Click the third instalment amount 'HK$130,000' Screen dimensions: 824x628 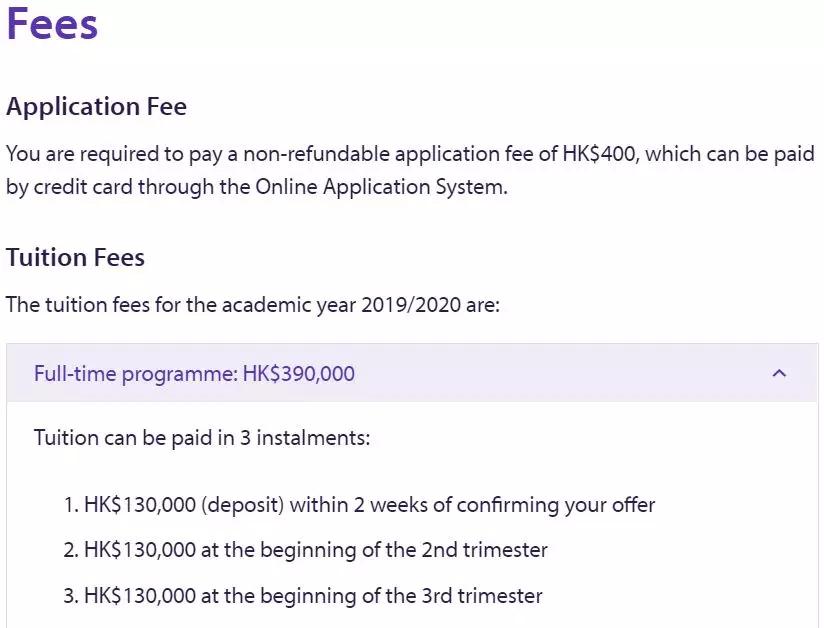coord(140,596)
